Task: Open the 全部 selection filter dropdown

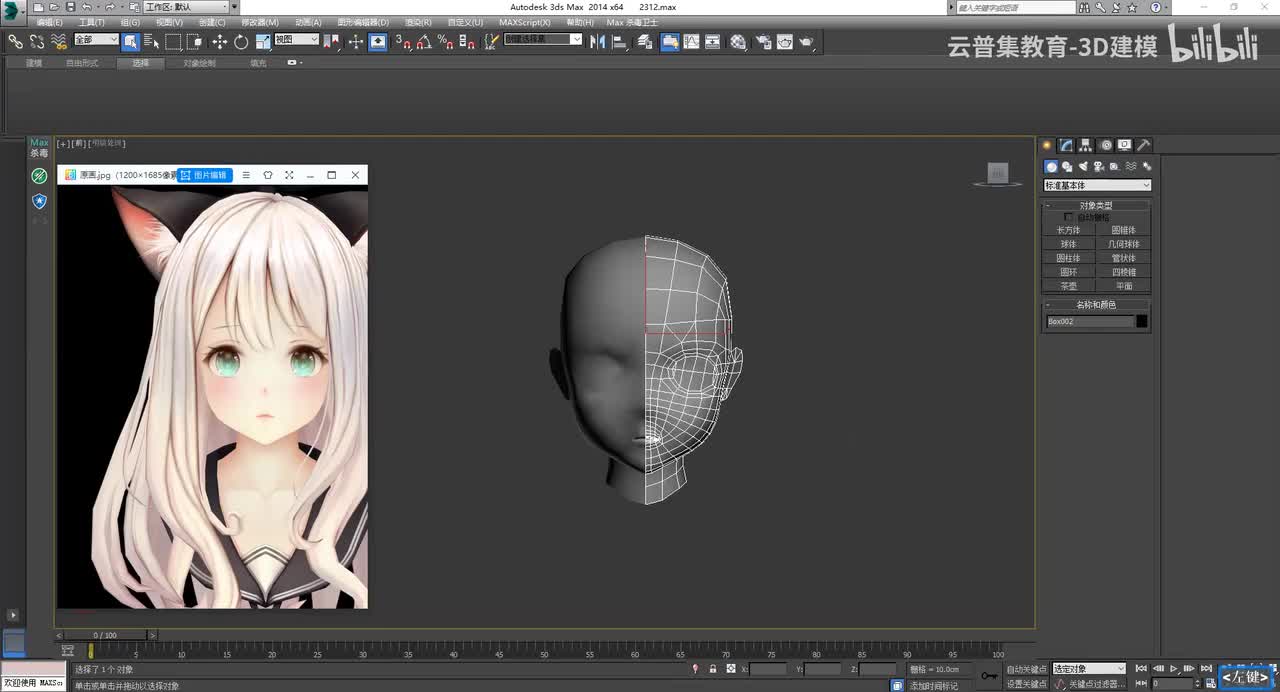Action: click(96, 40)
